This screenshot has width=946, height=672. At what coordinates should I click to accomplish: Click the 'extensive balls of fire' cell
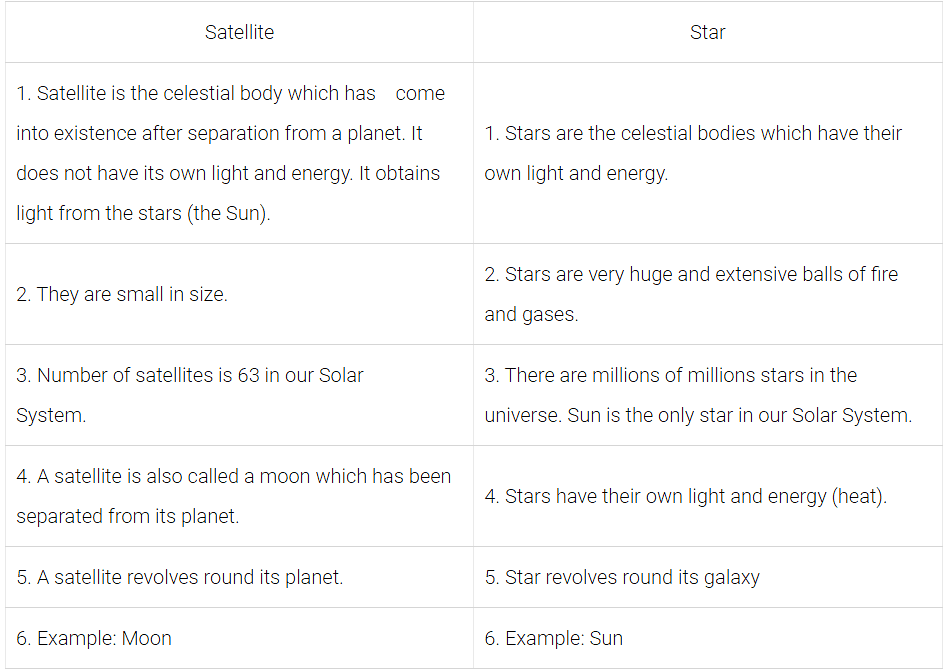coord(691,294)
